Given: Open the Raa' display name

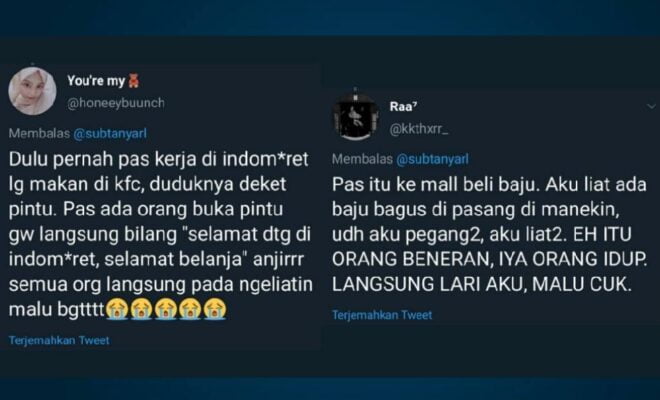Looking at the screenshot, I should 403,107.
